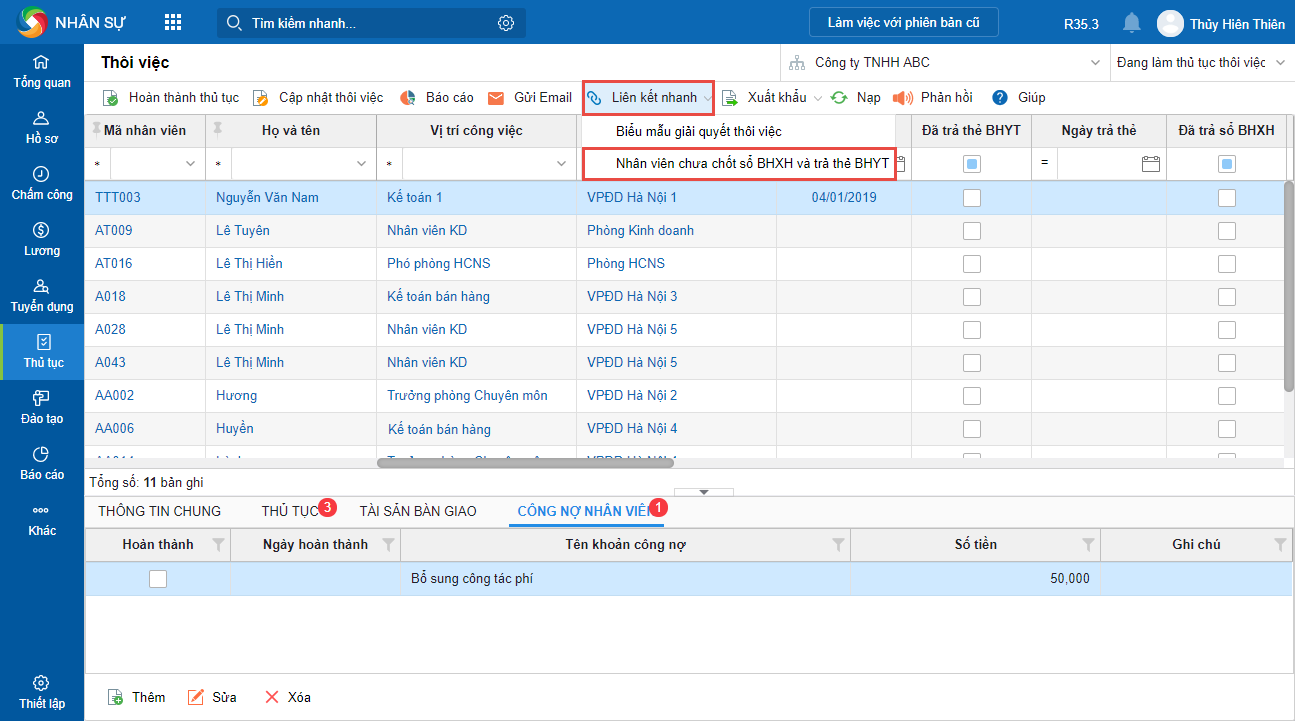Image resolution: width=1295 pixels, height=721 pixels.
Task: Open the app grid launcher icon
Action: [173, 22]
